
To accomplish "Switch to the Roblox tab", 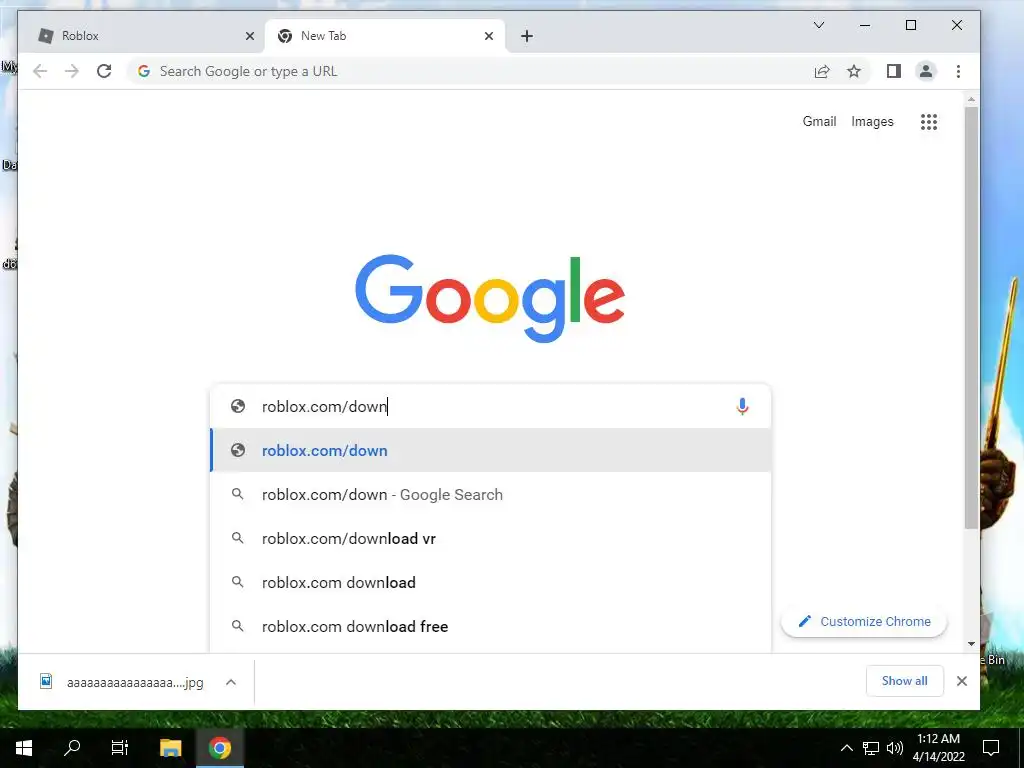I will (141, 36).
